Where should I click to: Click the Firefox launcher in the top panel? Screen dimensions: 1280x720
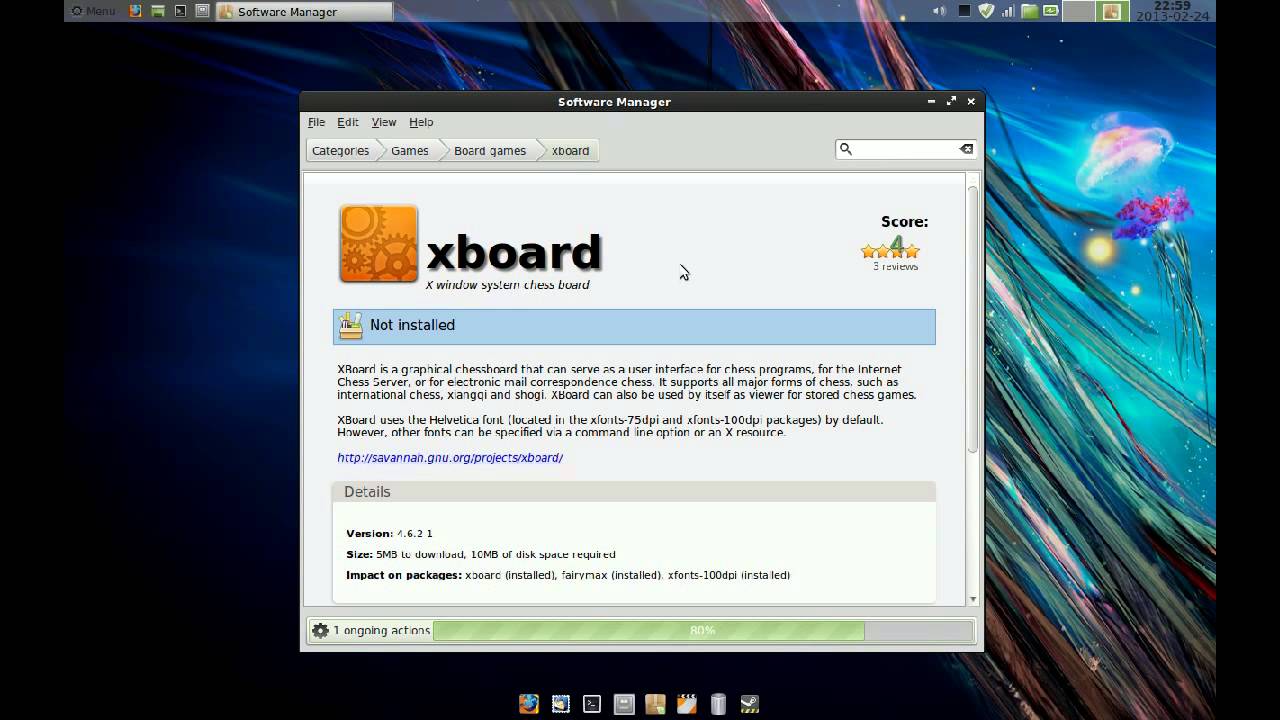(136, 11)
